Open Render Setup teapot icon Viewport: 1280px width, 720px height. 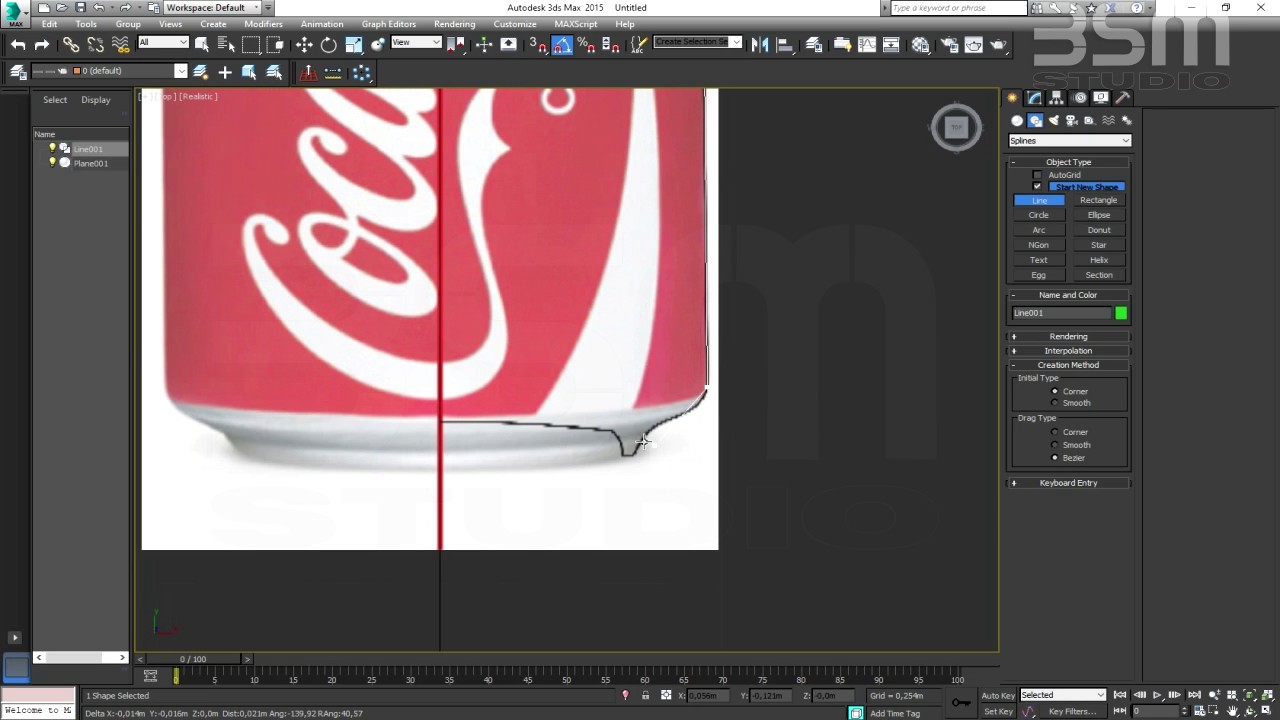(x=949, y=44)
